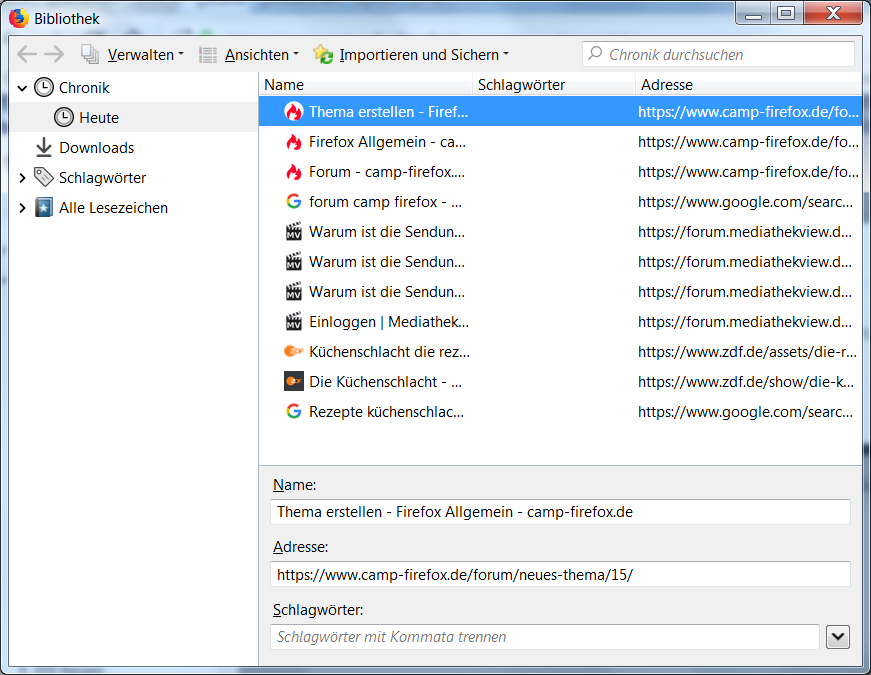The height and width of the screenshot is (675, 871).
Task: Click the Downloads arrow icon in the sidebar
Action: [43, 148]
